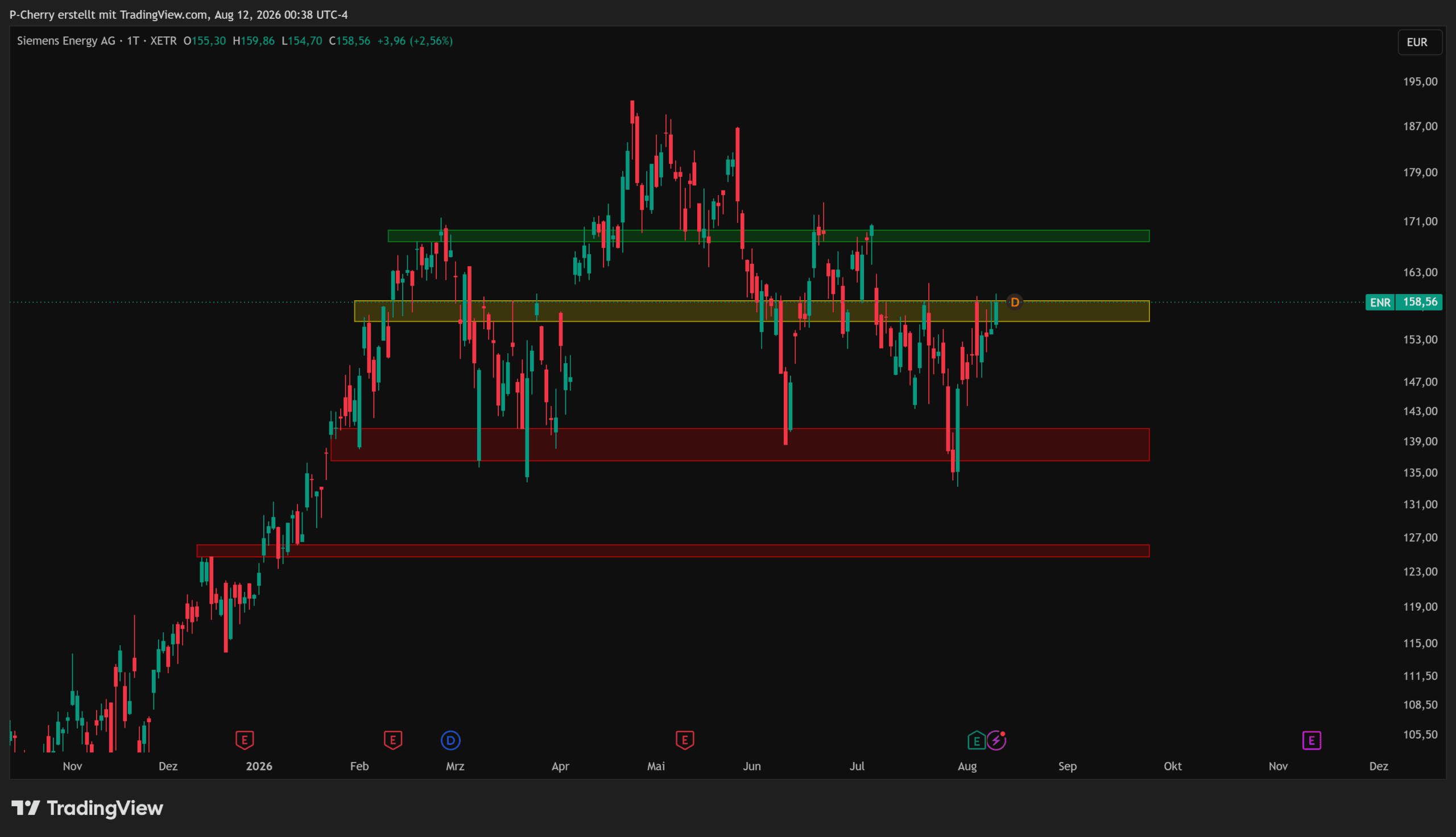Click the ENR 158,56 price label
This screenshot has height=837, width=1456.
1404,302
